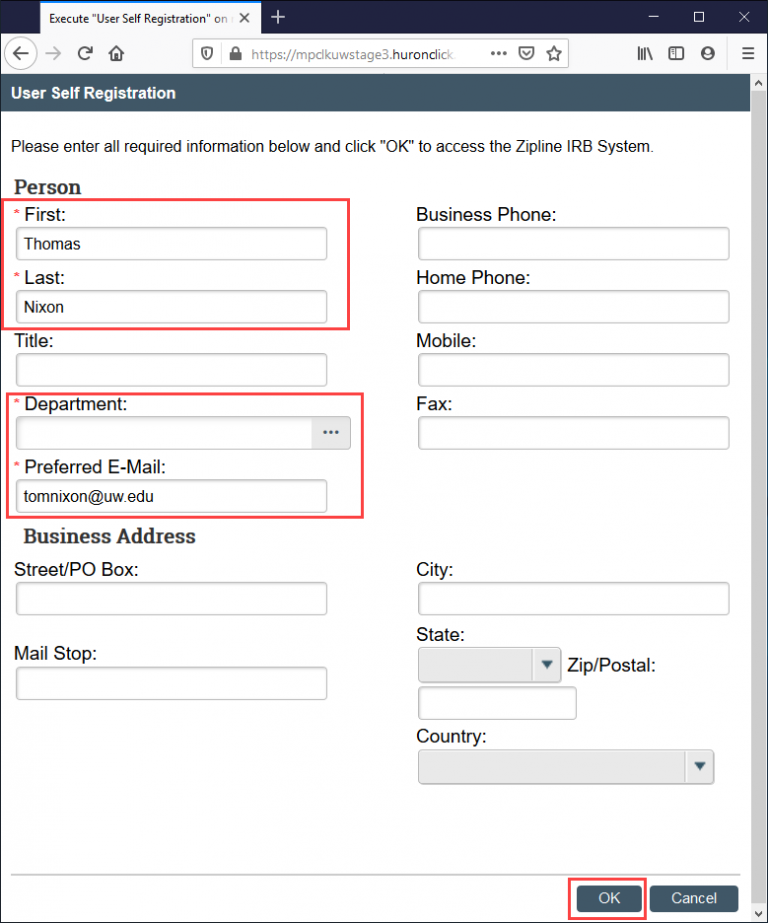Expand the Country dropdown
The image size is (768, 923).
click(702, 767)
